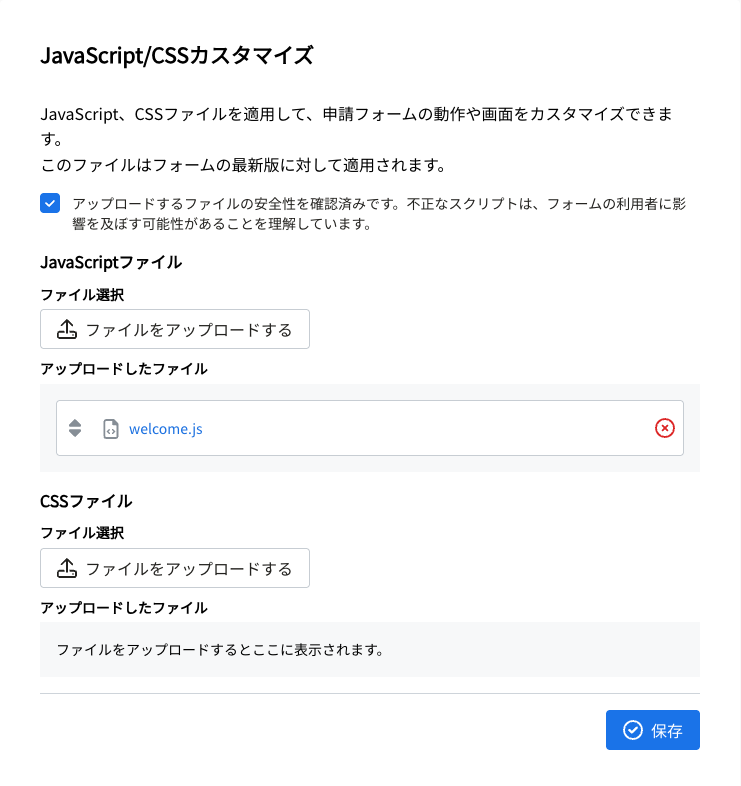The height and width of the screenshot is (786, 741).
Task: Click the up arrow of welcome.js reorder handle
Action: [75, 423]
